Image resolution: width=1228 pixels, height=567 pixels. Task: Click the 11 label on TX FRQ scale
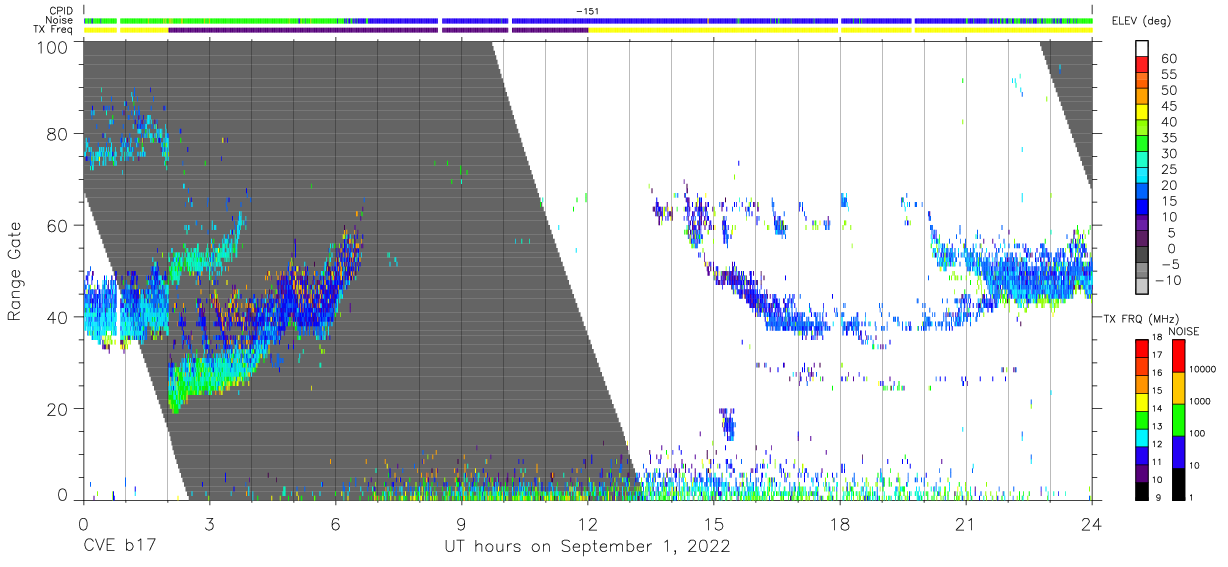coord(1156,462)
